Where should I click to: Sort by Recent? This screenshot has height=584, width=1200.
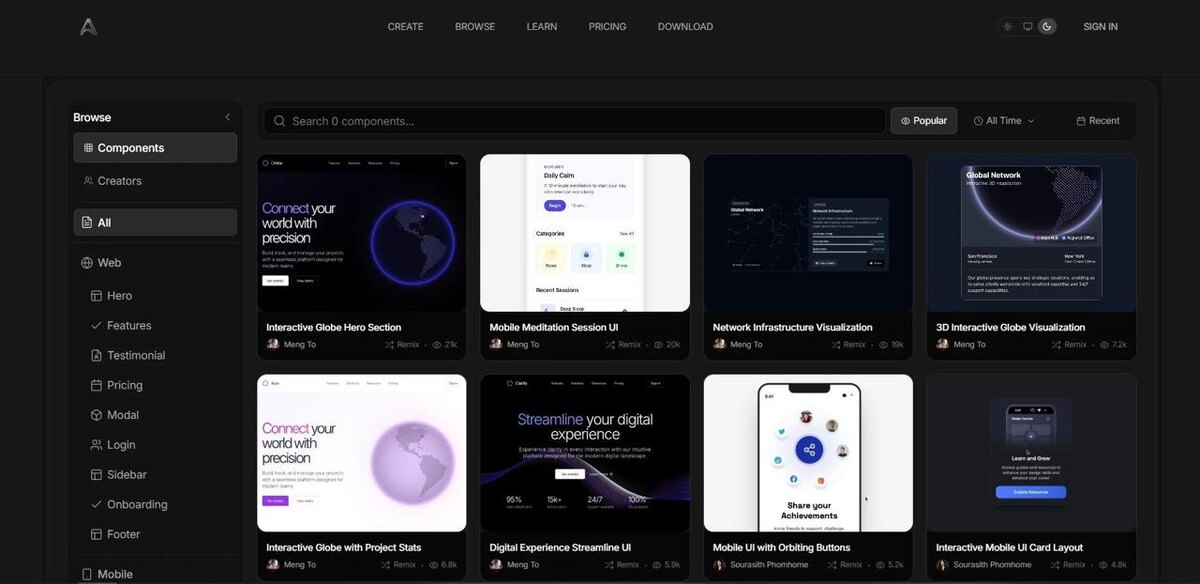coord(1098,121)
